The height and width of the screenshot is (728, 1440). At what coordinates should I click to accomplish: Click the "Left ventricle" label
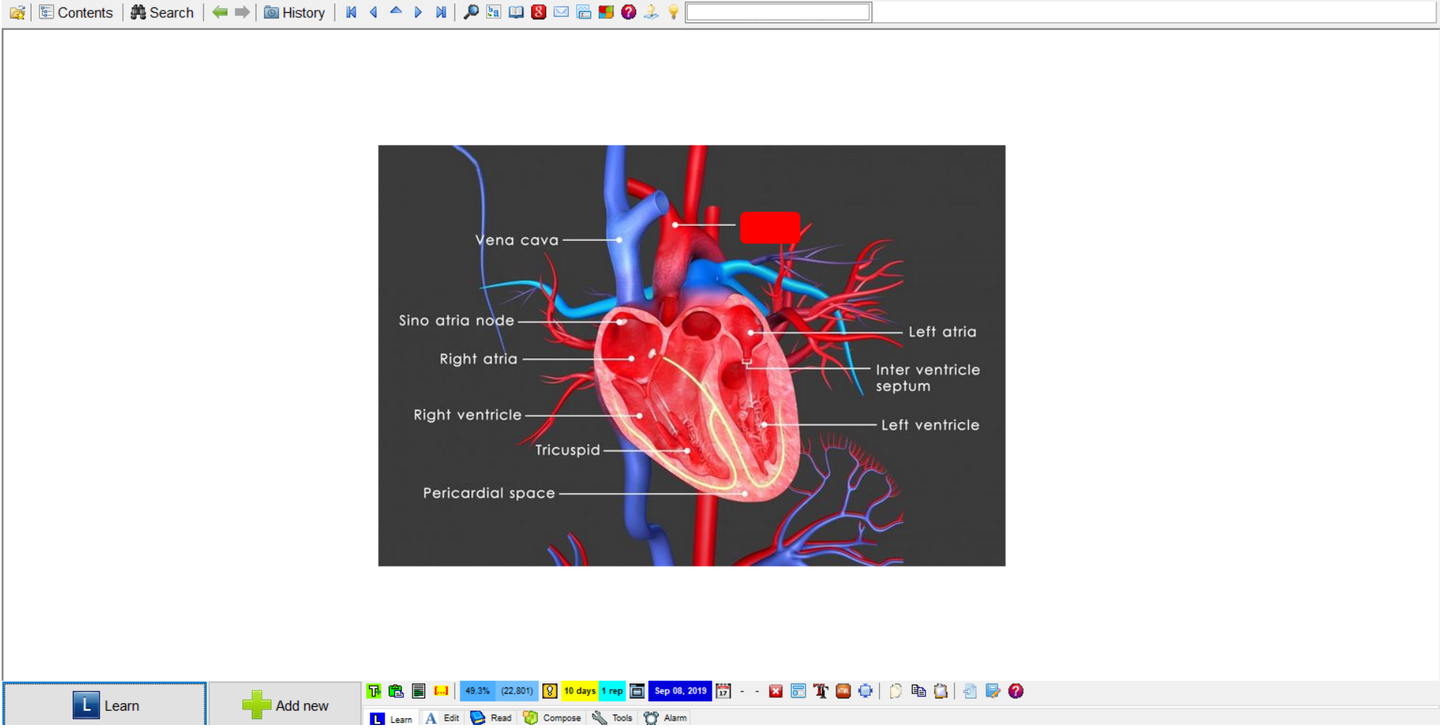pyautogui.click(x=930, y=425)
